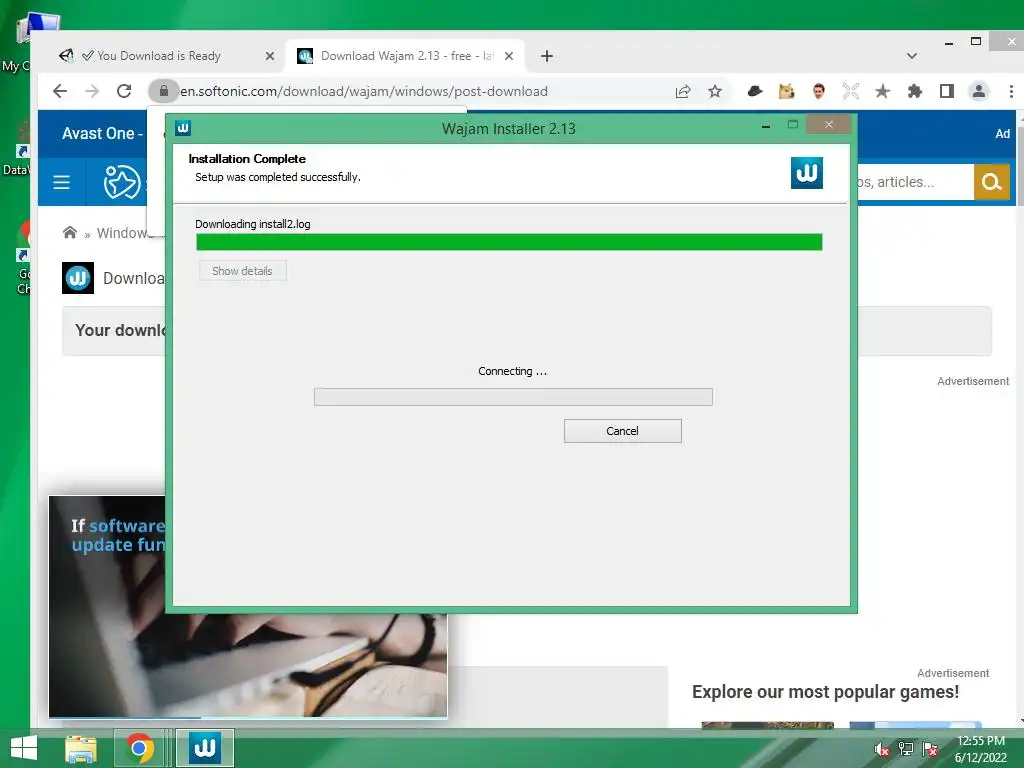Click the empty Connecting progress bar

[513, 397]
